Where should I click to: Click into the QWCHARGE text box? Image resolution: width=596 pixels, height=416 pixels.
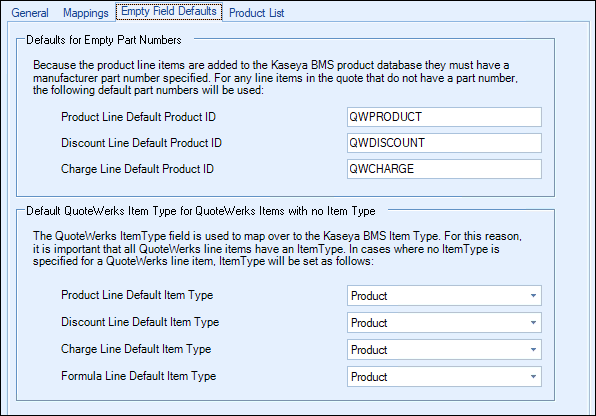444,169
